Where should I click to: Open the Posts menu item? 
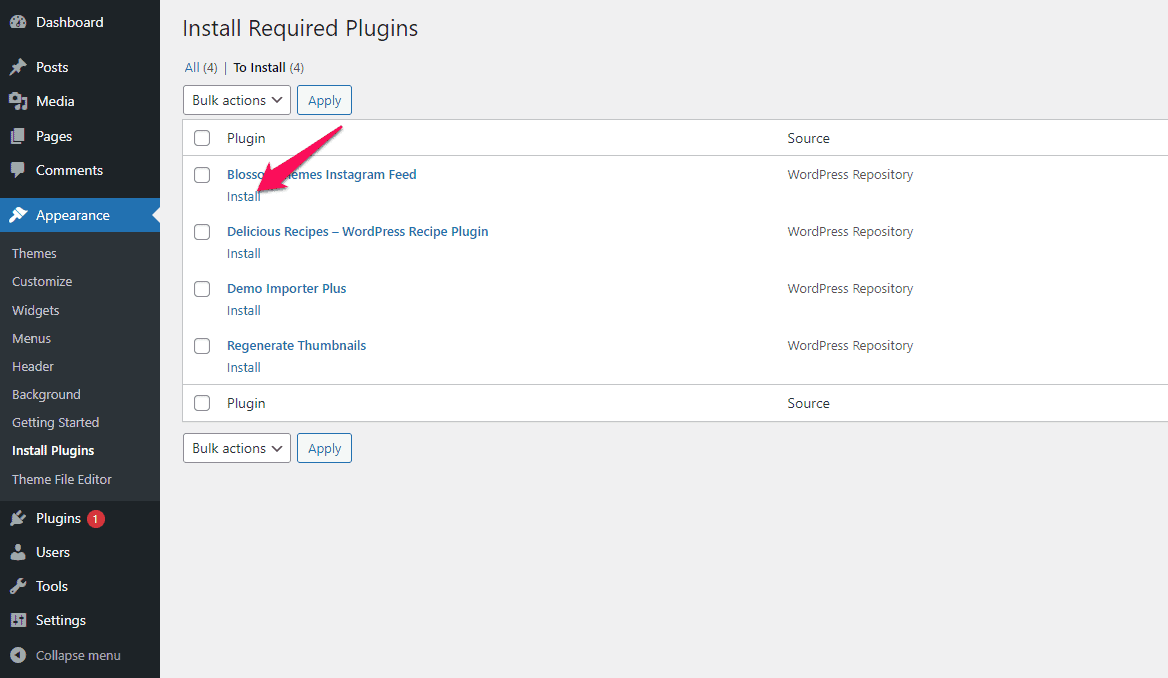coord(80,67)
